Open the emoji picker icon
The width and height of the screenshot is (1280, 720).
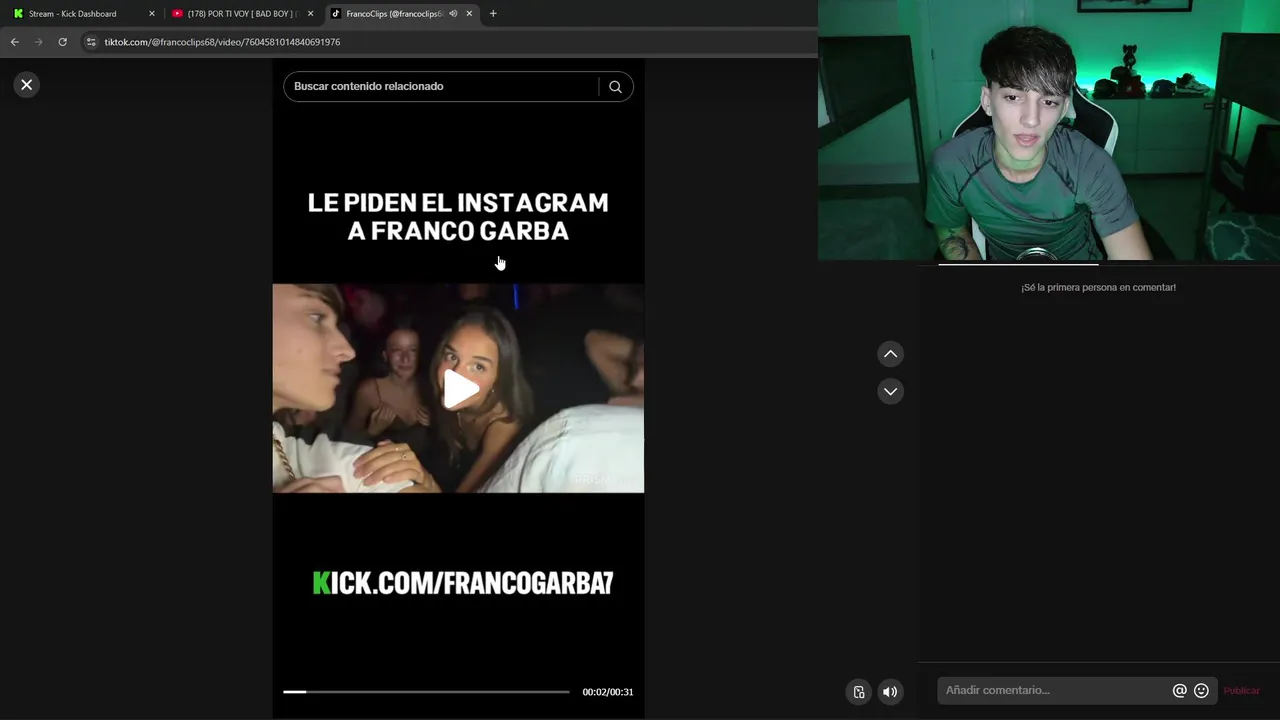click(x=1202, y=691)
